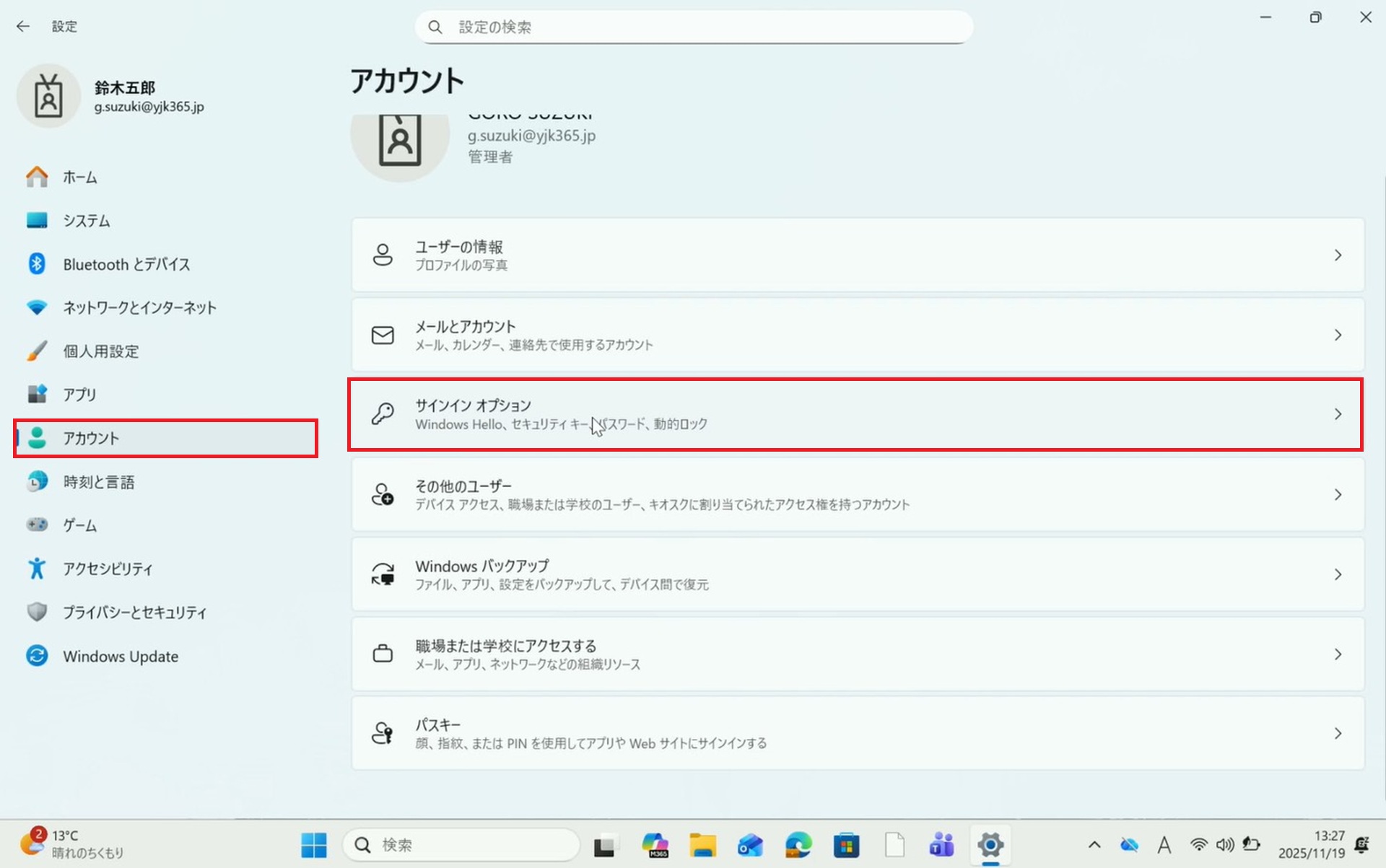Click the Windows Update sync icon
The width and height of the screenshot is (1386, 868).
click(37, 656)
